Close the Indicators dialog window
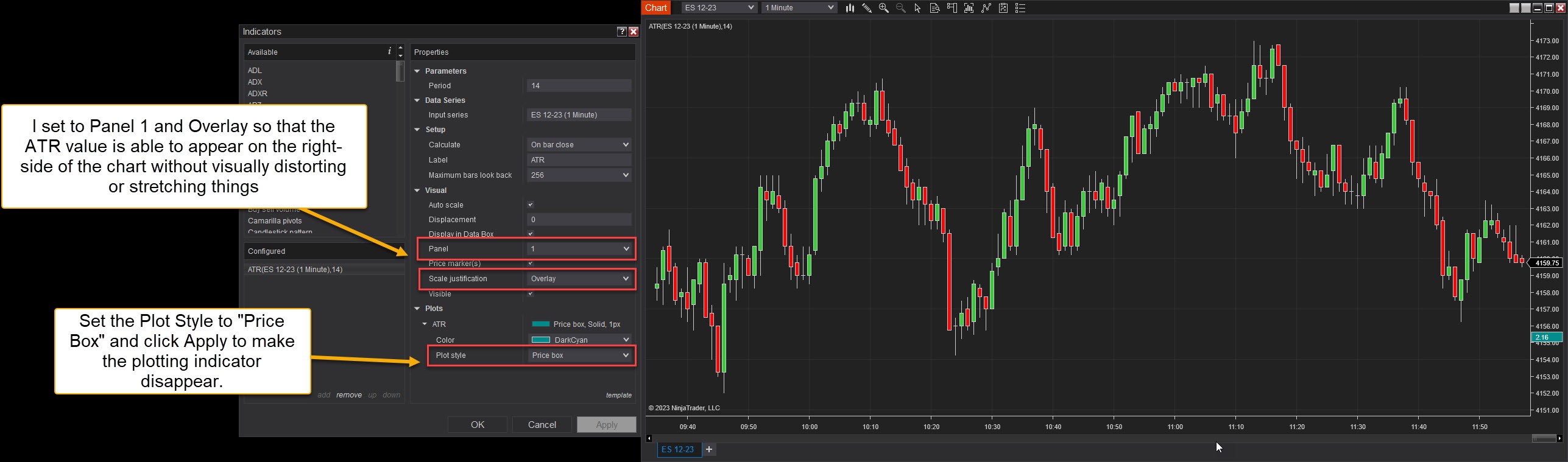Screen dimensions: 1568x462 point(634,32)
